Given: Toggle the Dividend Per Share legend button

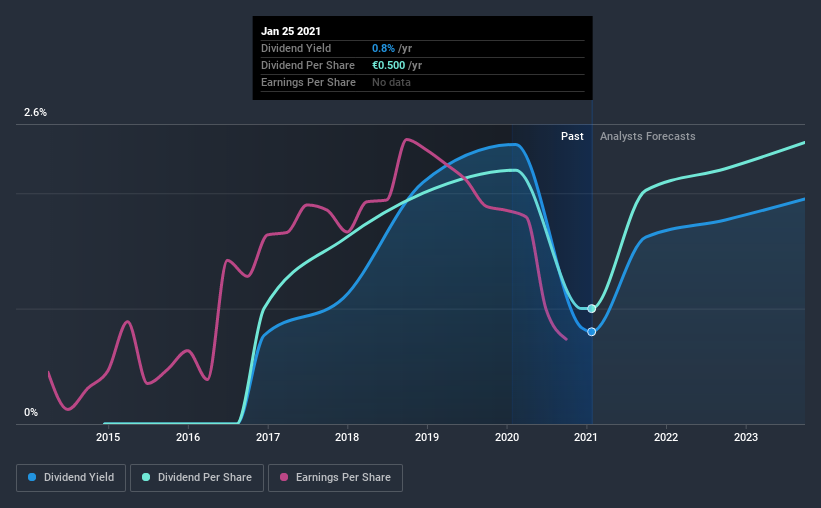Looking at the screenshot, I should [x=197, y=478].
